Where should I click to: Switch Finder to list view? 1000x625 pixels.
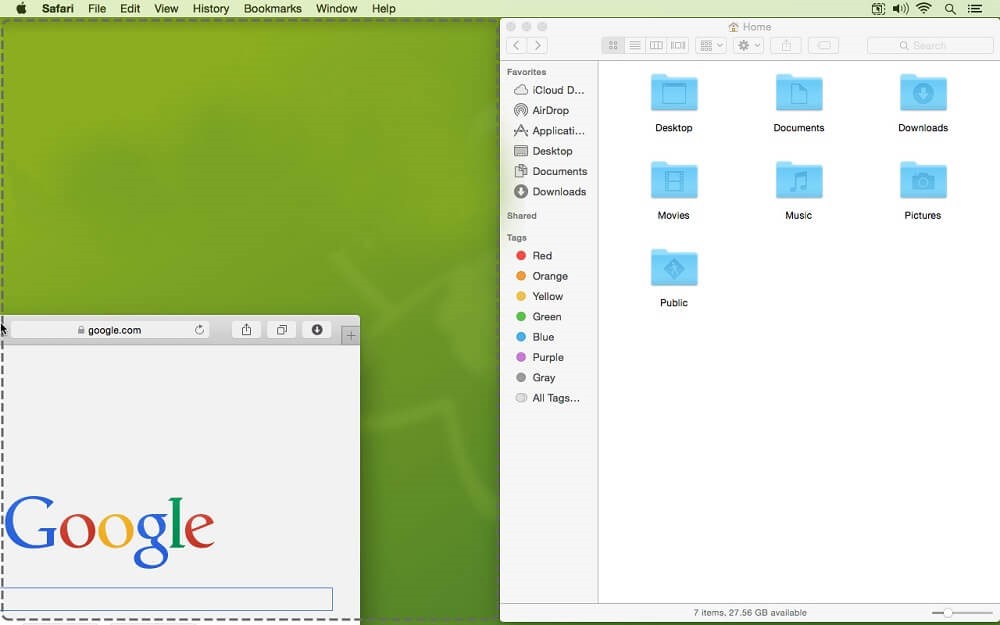pyautogui.click(x=635, y=45)
